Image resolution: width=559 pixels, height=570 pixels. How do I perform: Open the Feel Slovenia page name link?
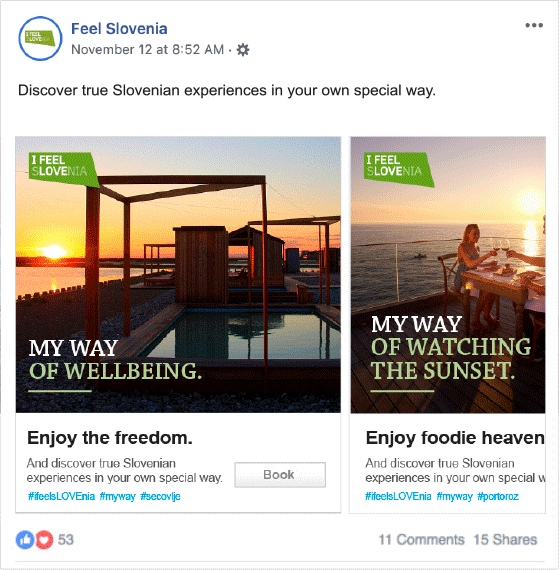click(x=119, y=29)
